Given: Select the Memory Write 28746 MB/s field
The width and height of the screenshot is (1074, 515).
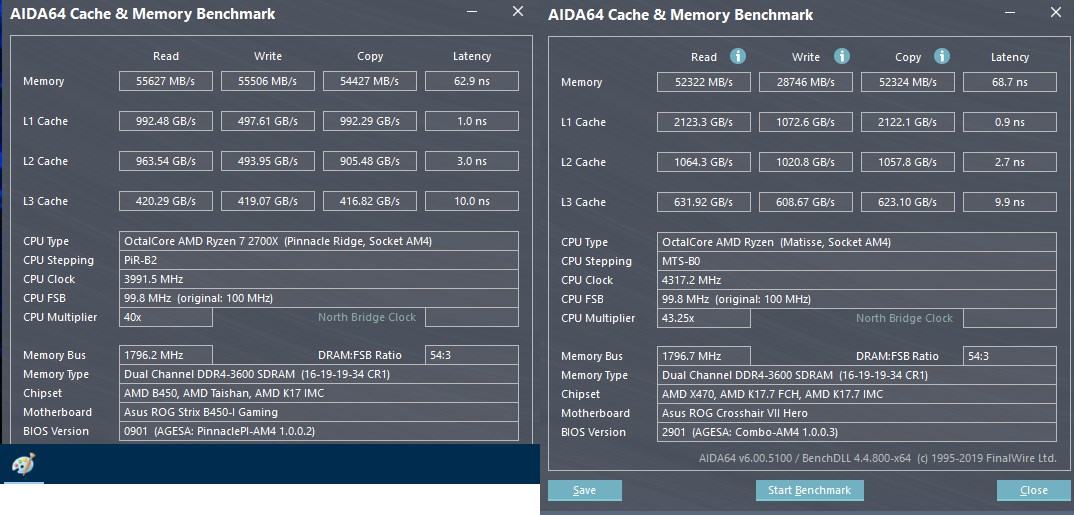Looking at the screenshot, I should (806, 82).
